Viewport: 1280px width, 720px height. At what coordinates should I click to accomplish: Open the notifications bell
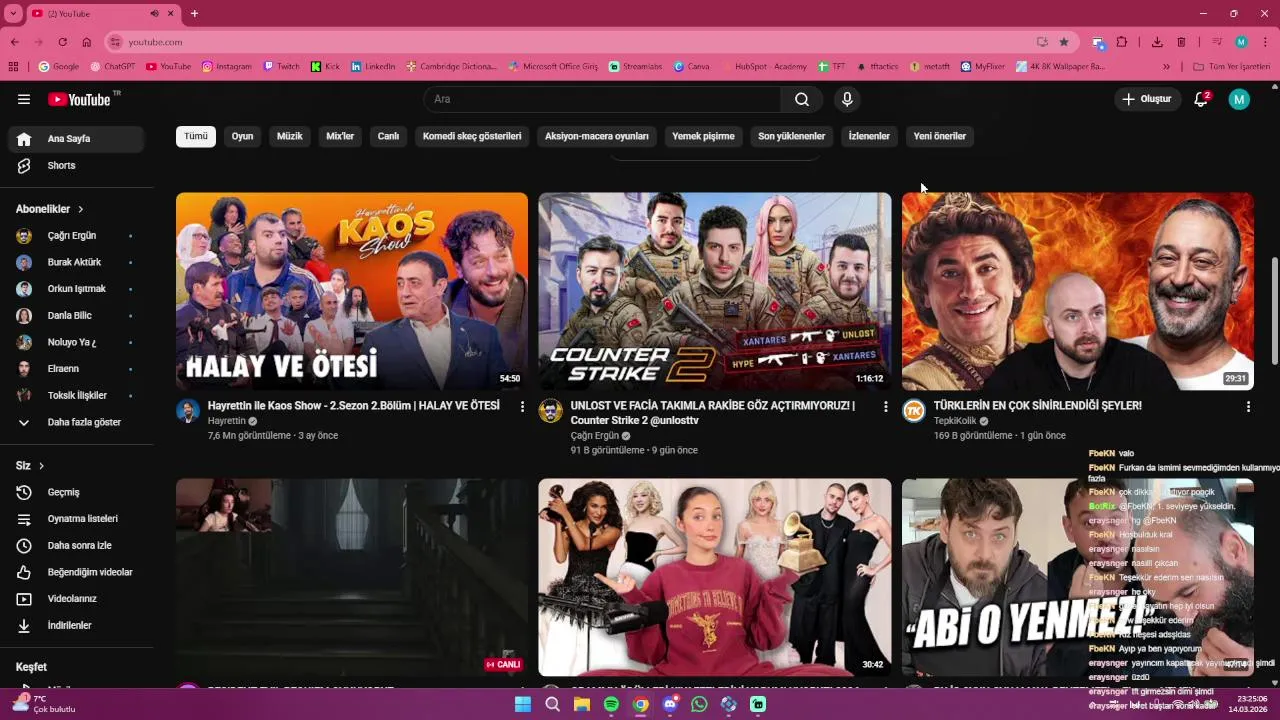pos(1201,99)
